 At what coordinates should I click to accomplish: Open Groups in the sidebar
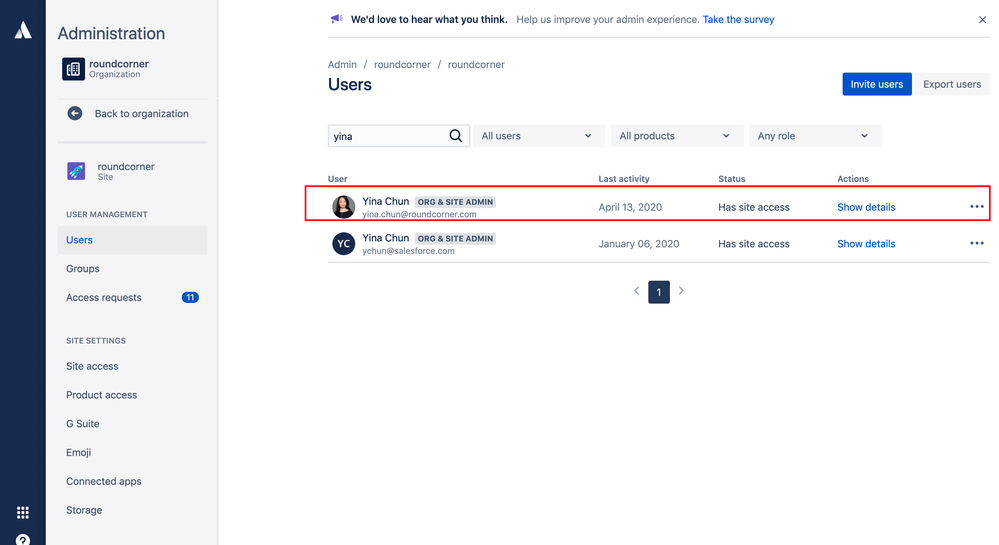[83, 268]
